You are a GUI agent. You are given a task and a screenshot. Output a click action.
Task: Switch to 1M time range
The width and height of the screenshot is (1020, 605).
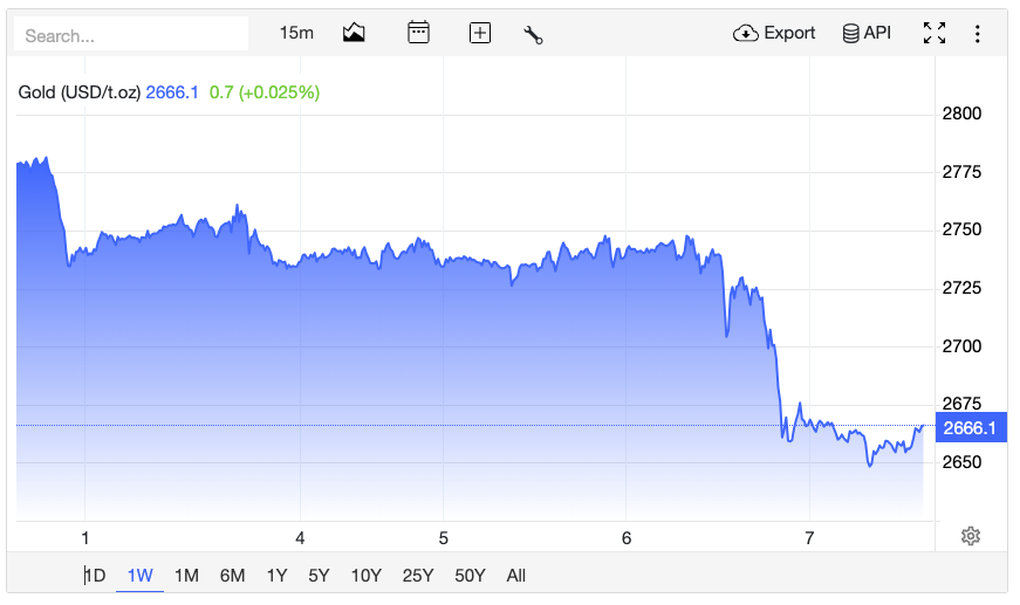click(x=186, y=575)
